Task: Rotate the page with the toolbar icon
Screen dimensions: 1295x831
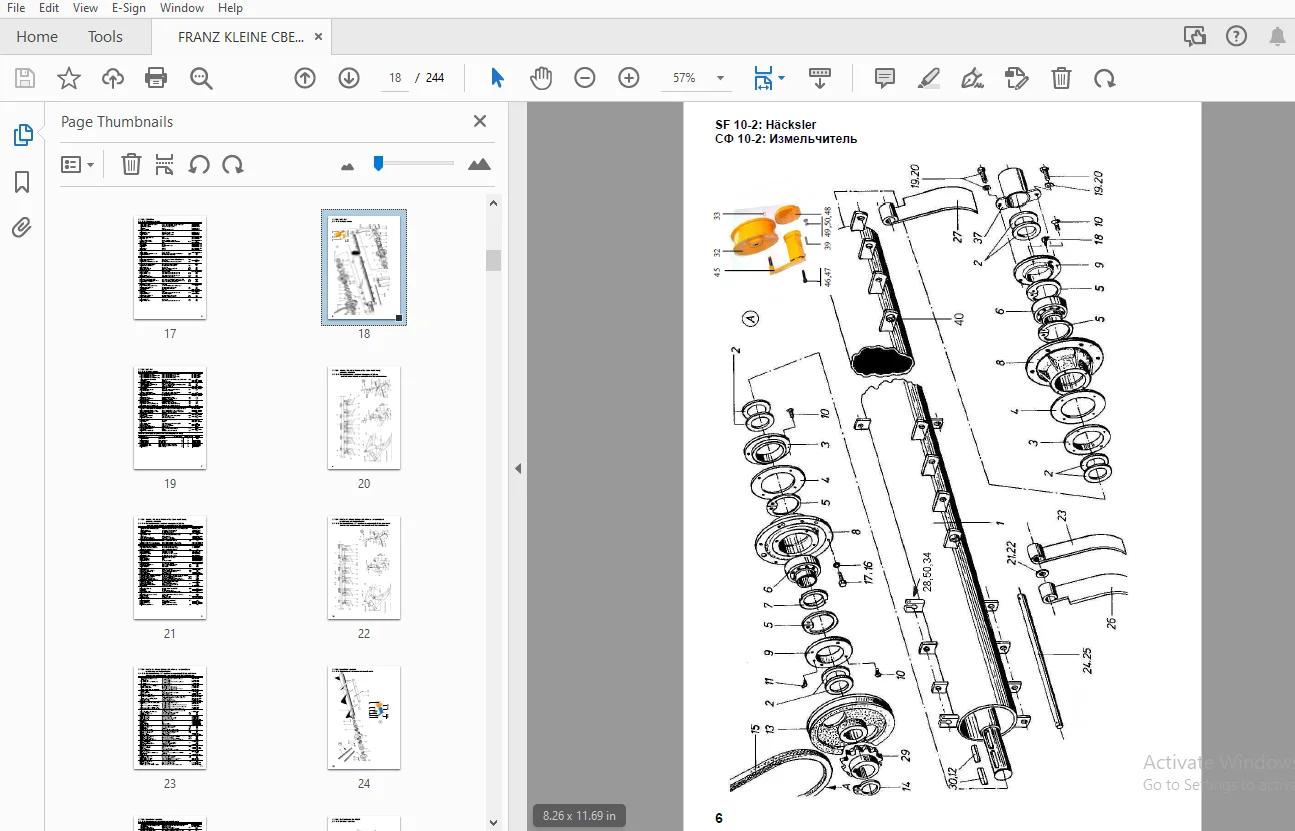Action: click(1104, 78)
